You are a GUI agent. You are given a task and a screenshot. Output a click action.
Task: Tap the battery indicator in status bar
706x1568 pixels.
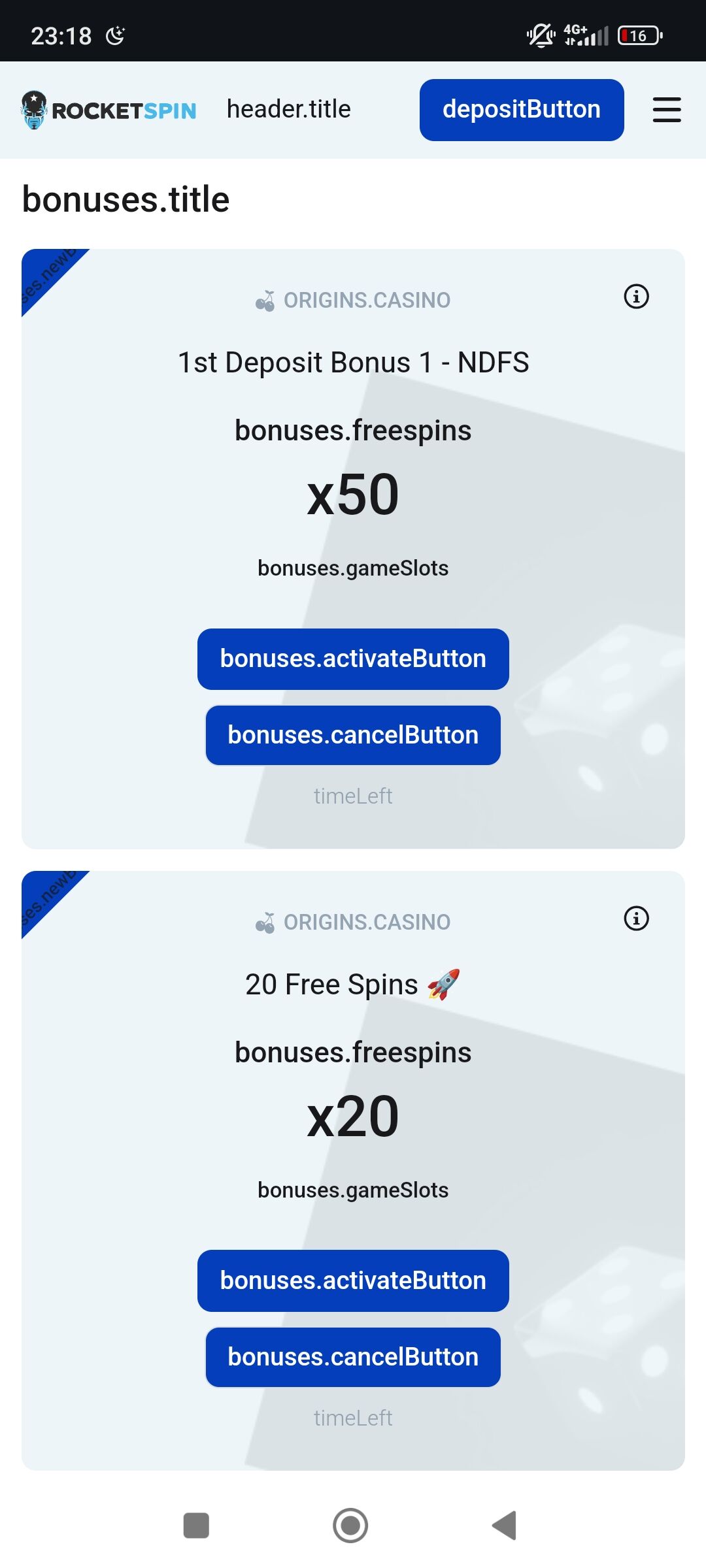640,35
